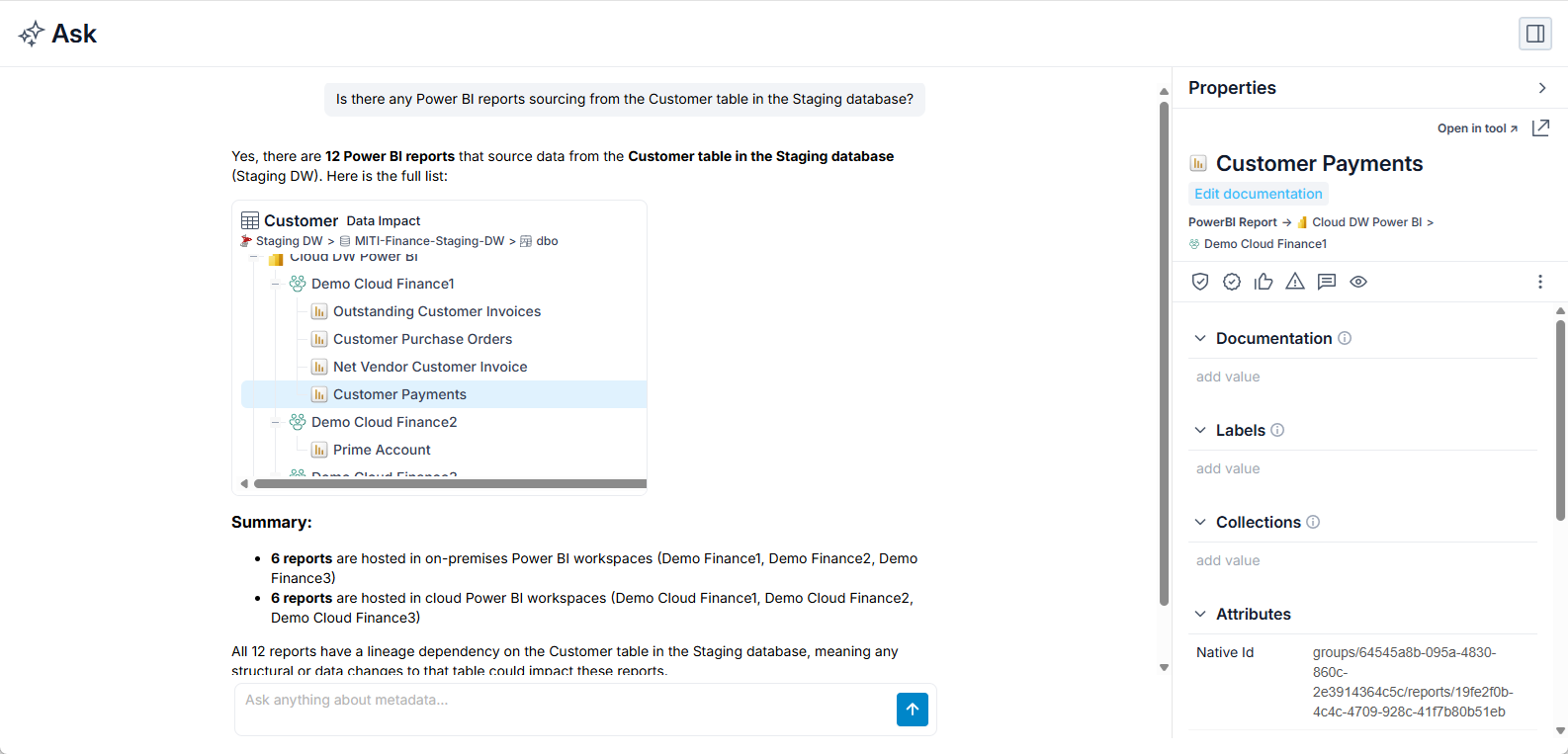Click the Collections info icon
The width and height of the screenshot is (1568, 754).
[x=1313, y=522]
